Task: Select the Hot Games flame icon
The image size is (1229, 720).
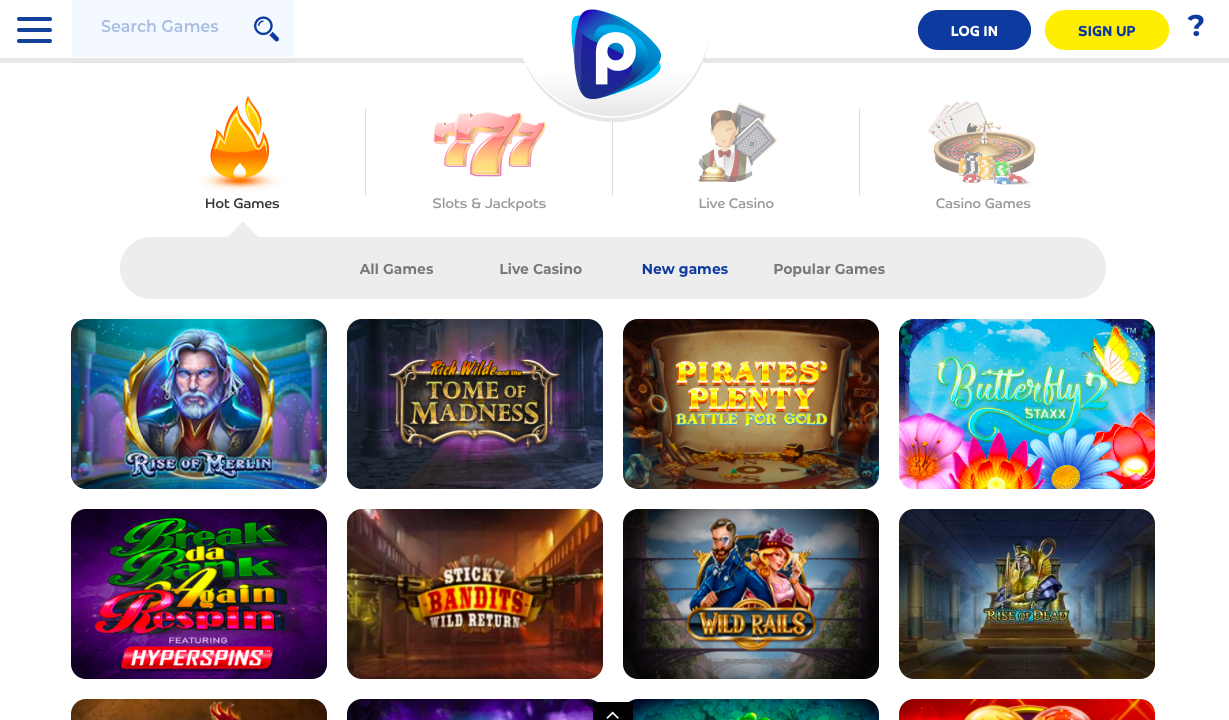Action: pyautogui.click(x=240, y=141)
